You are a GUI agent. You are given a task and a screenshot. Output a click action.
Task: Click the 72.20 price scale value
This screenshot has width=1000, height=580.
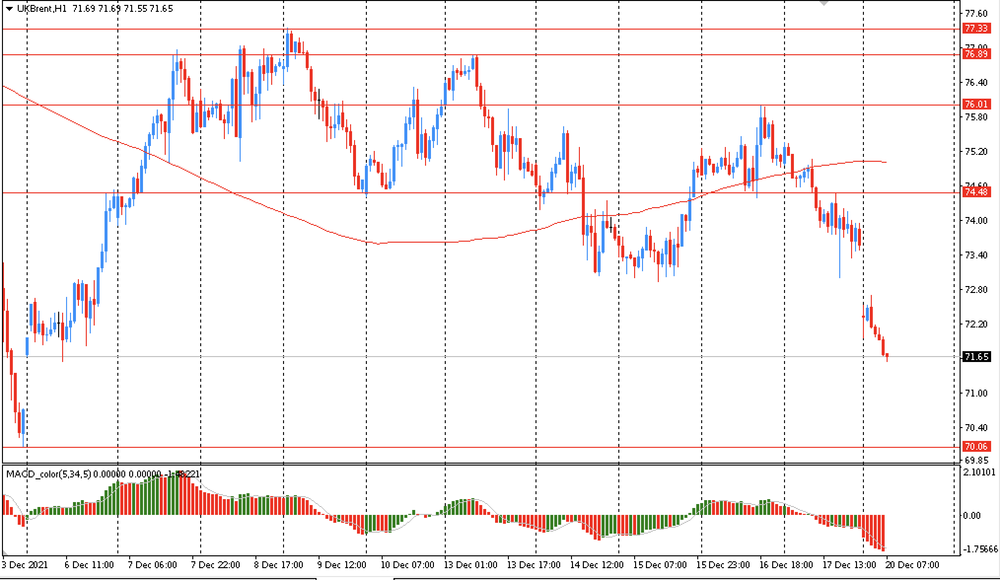coord(976,323)
